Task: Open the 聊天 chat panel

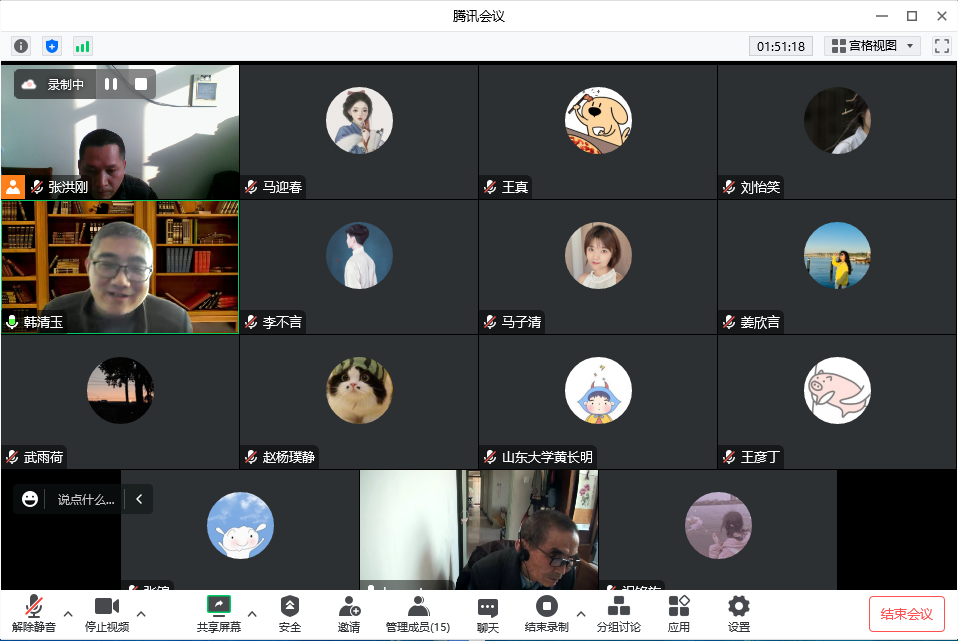Action: (488, 613)
